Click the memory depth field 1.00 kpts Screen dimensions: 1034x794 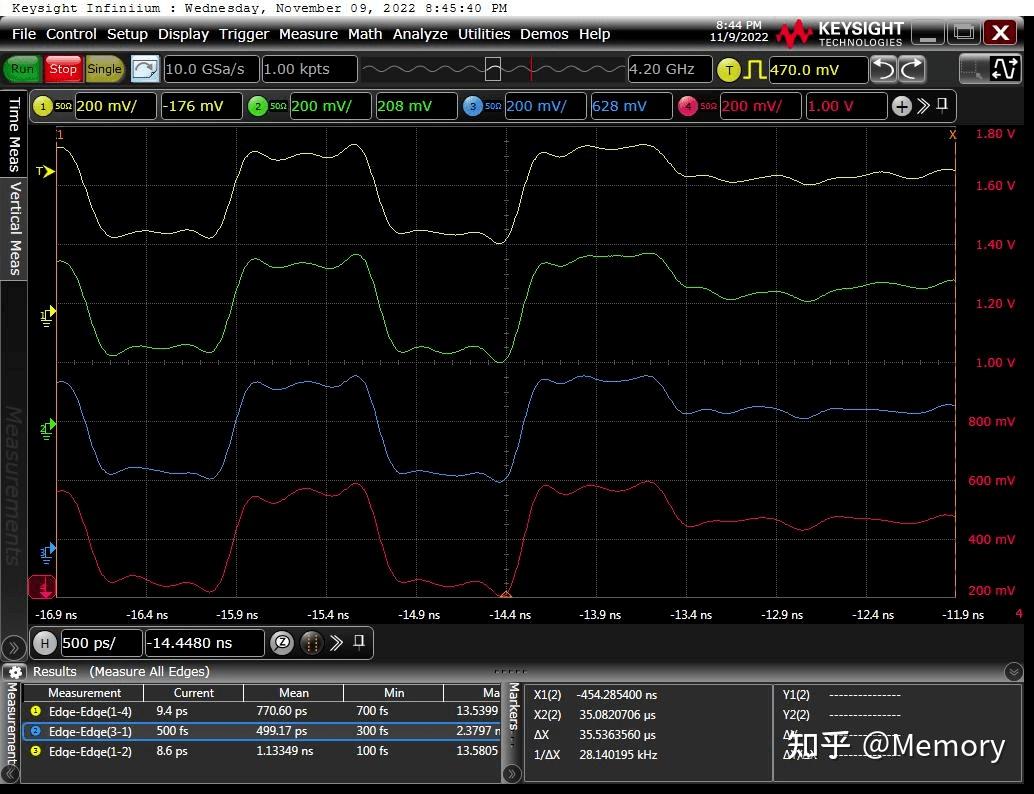tap(309, 69)
